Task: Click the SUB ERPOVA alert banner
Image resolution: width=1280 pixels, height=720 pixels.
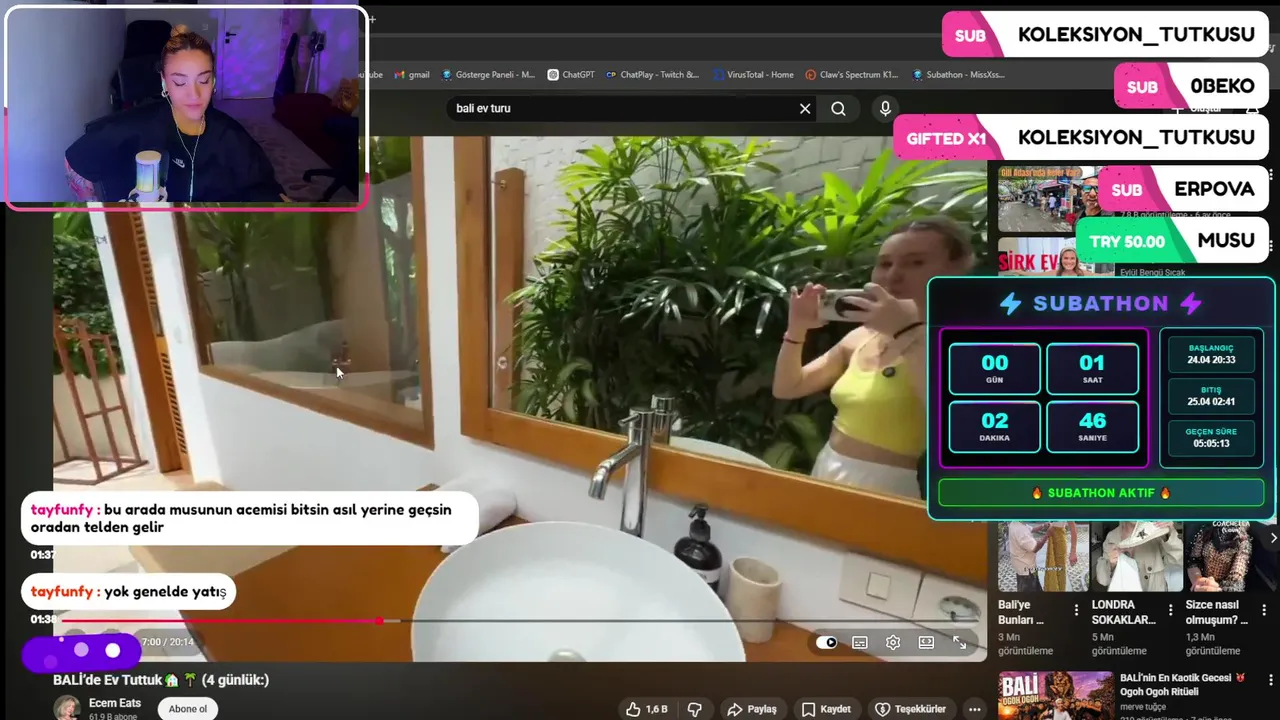Action: point(1183,189)
